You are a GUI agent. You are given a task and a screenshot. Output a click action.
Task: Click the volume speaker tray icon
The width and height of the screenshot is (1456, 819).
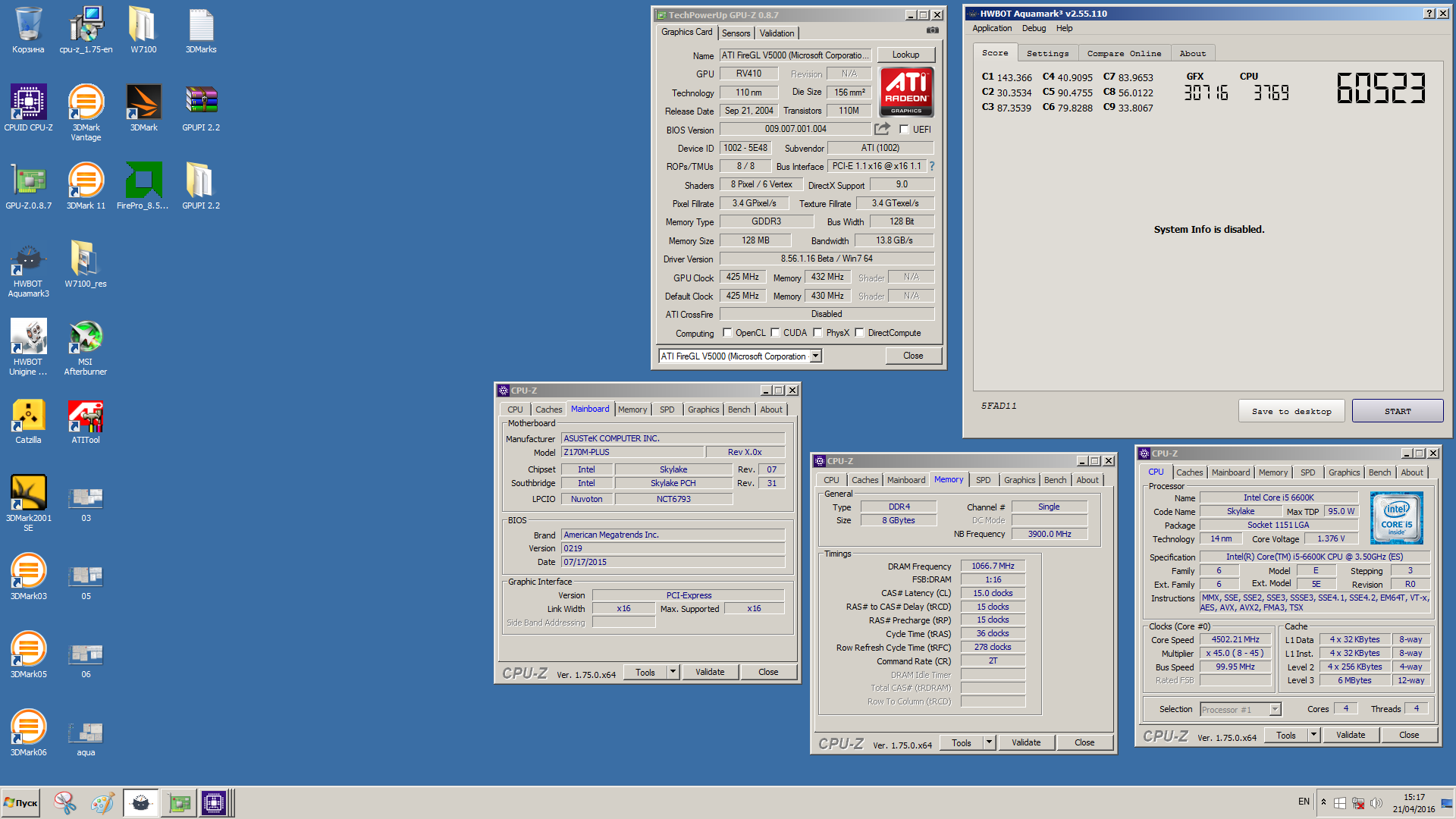point(1376,802)
